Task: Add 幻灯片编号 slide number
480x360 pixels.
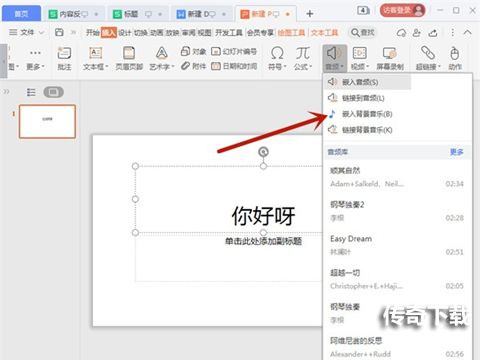Action: [x=234, y=51]
